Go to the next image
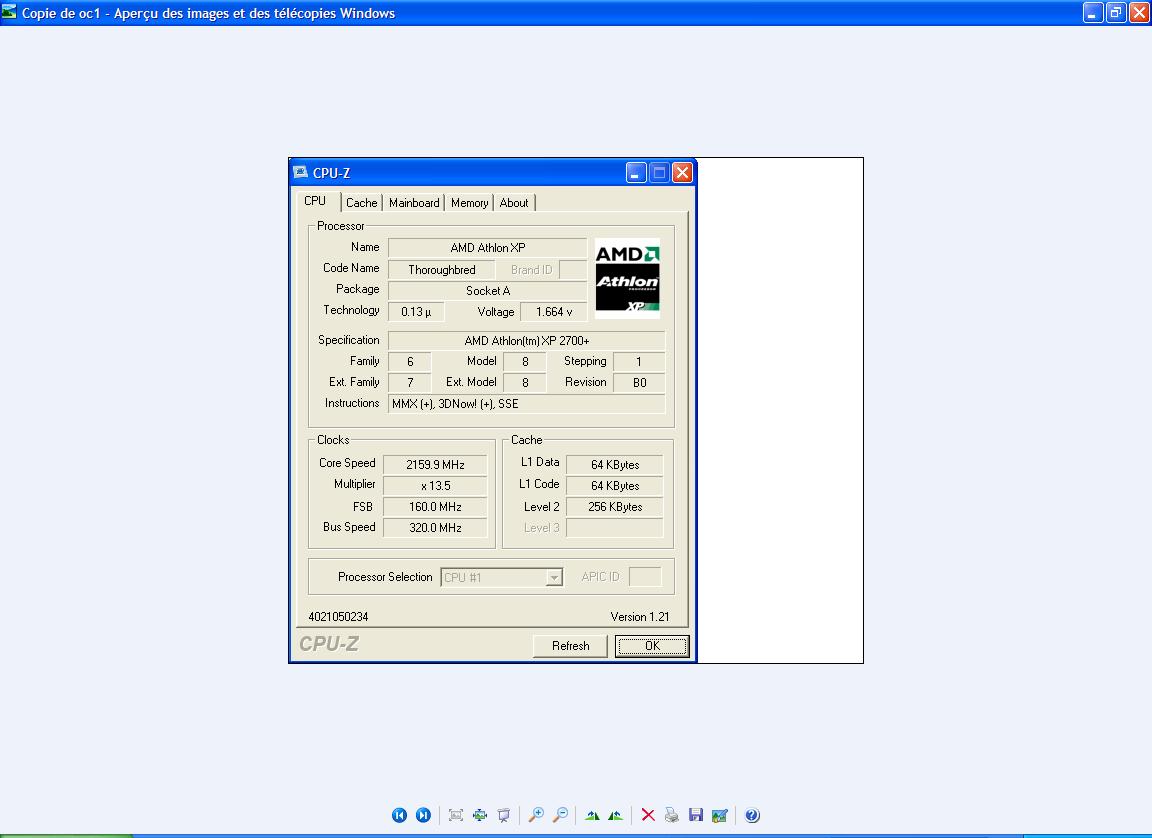 click(x=423, y=815)
